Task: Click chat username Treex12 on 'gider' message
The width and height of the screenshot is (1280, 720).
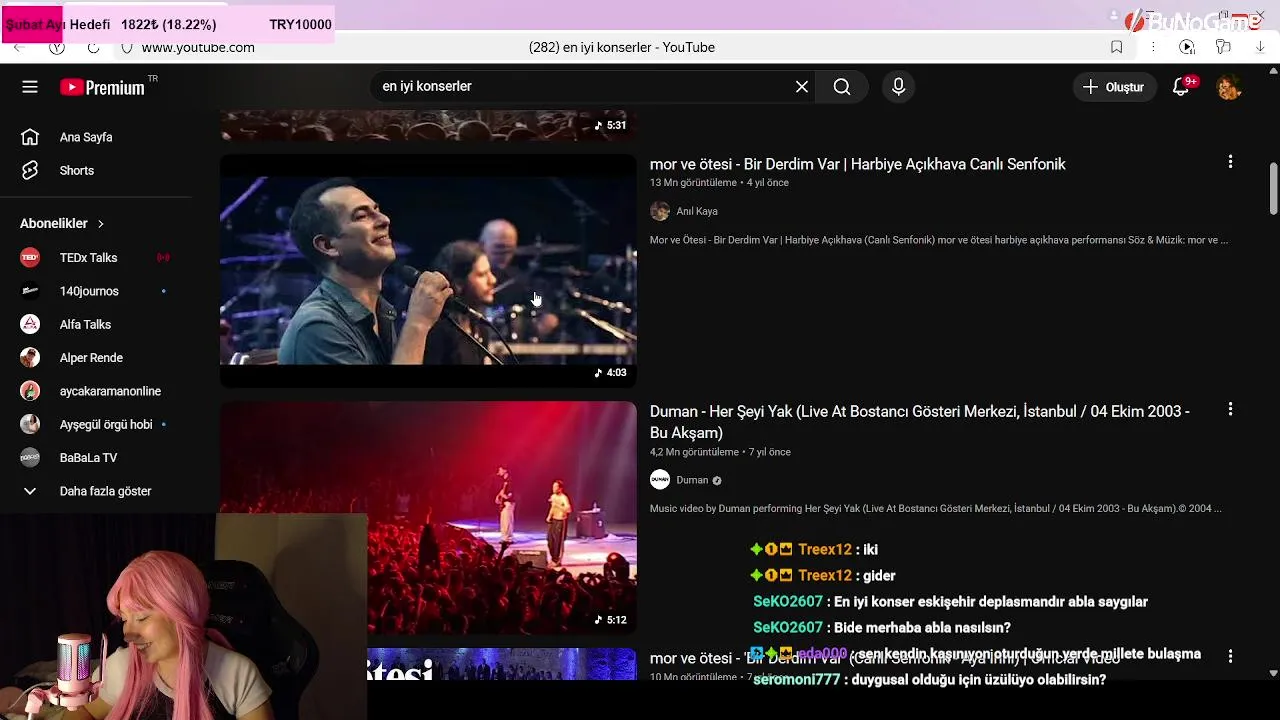Action: pos(825,576)
